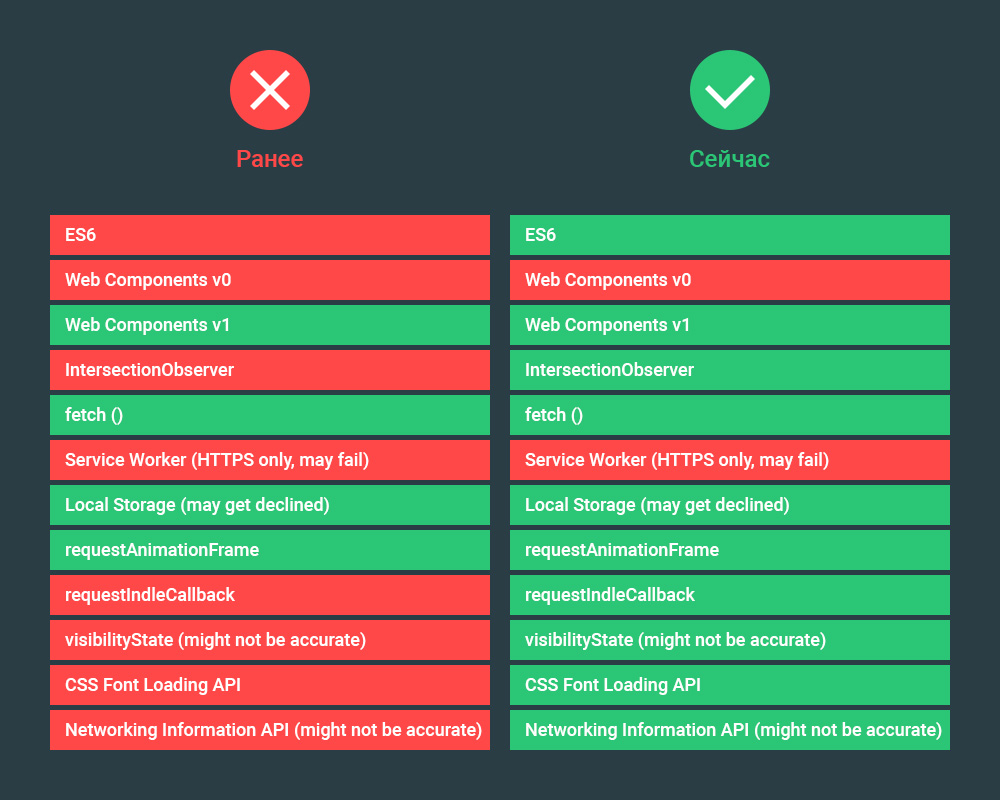This screenshot has width=1000, height=800.
Task: Select the red requestIndleCallback row
Action: (x=270, y=595)
